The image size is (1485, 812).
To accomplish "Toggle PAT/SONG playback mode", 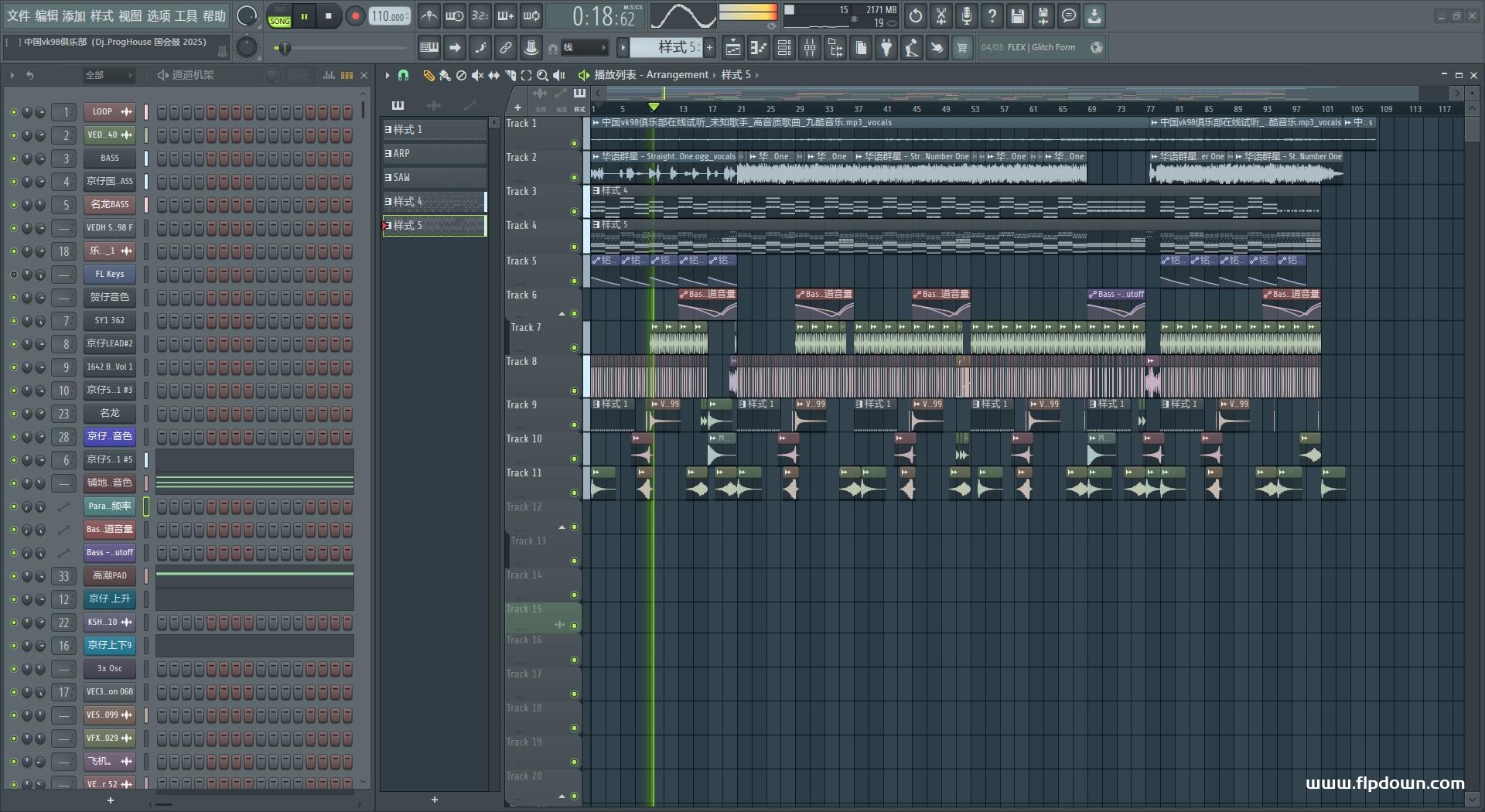I will click(279, 16).
